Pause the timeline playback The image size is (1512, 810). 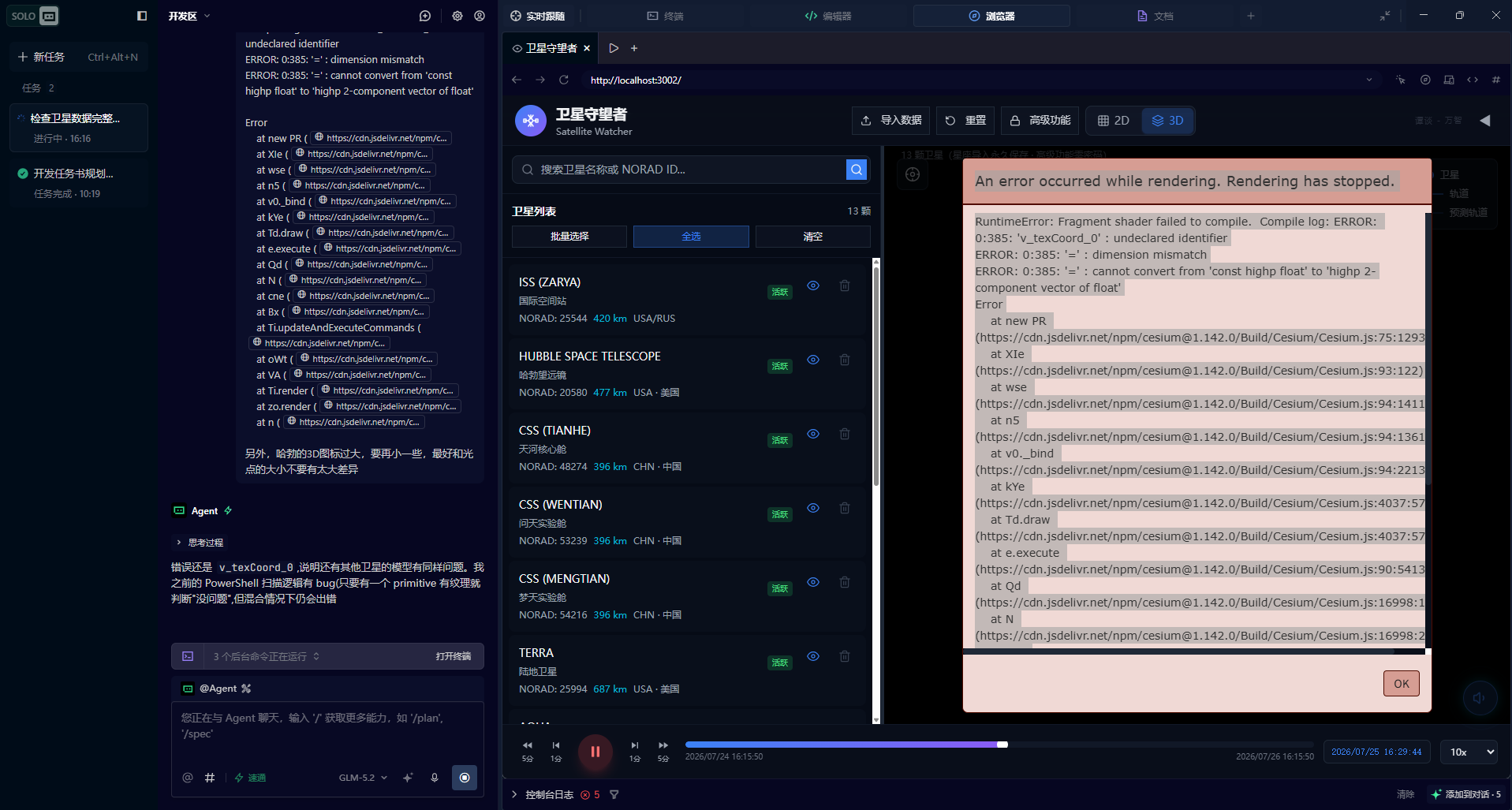595,752
